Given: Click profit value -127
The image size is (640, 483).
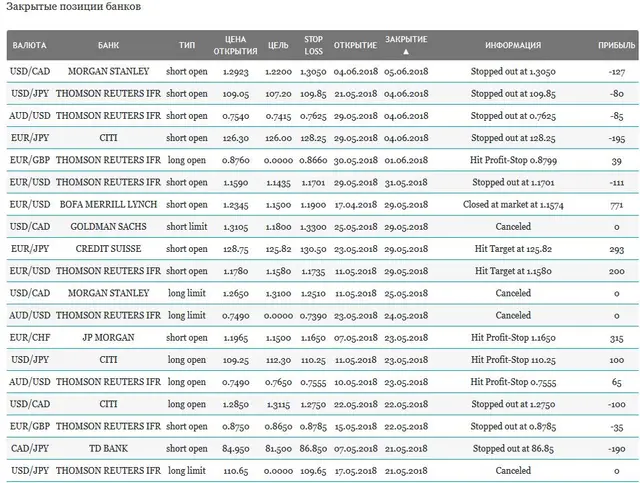Looking at the screenshot, I should tap(616, 72).
